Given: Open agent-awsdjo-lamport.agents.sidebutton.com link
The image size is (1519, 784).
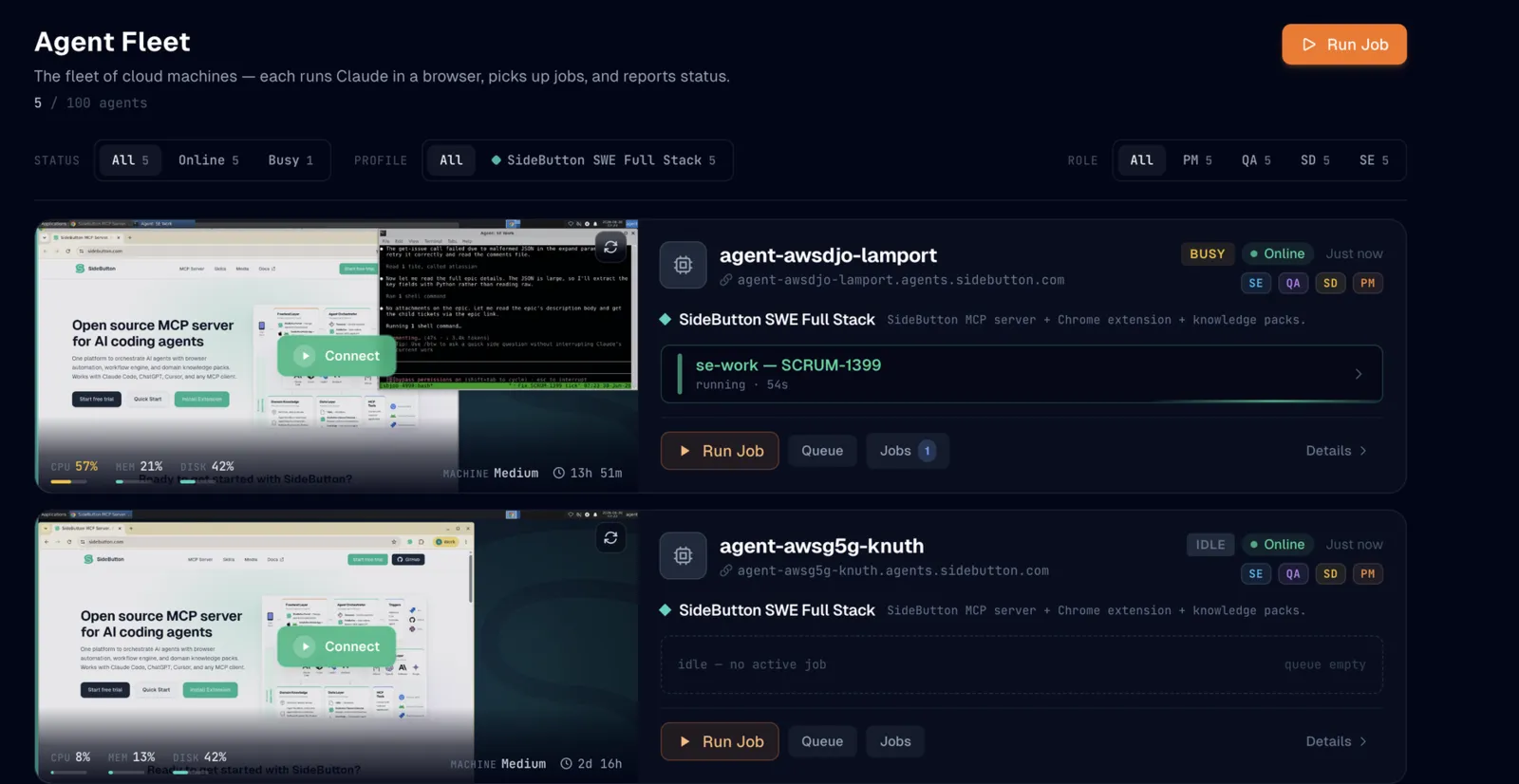Looking at the screenshot, I should point(901,280).
